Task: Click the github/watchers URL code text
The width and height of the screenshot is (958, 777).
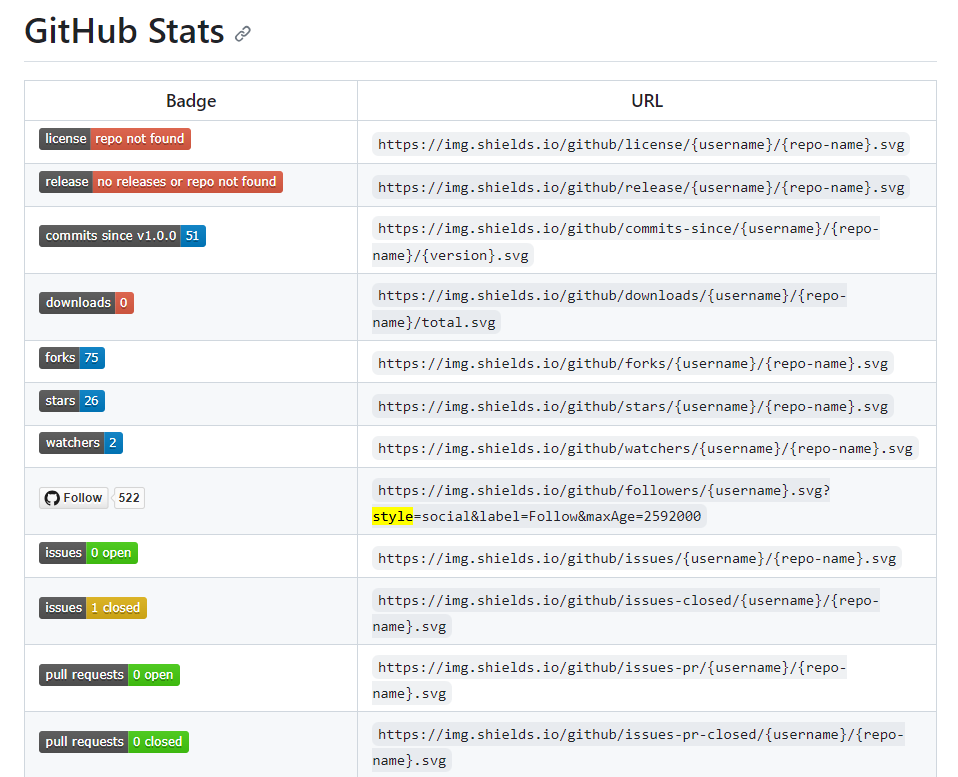Action: (x=645, y=449)
